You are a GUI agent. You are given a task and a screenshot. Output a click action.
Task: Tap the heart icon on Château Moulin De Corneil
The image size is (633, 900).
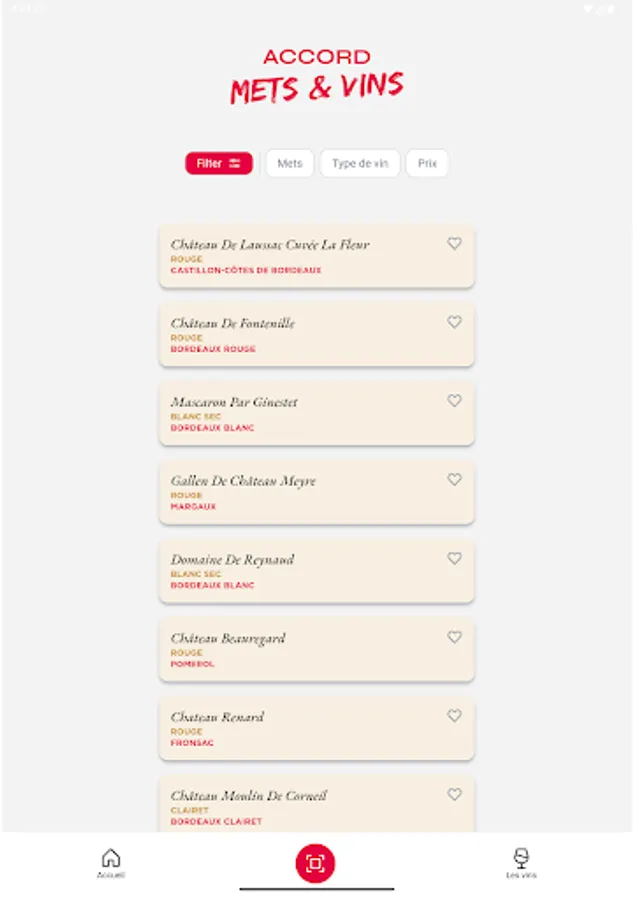click(x=454, y=794)
